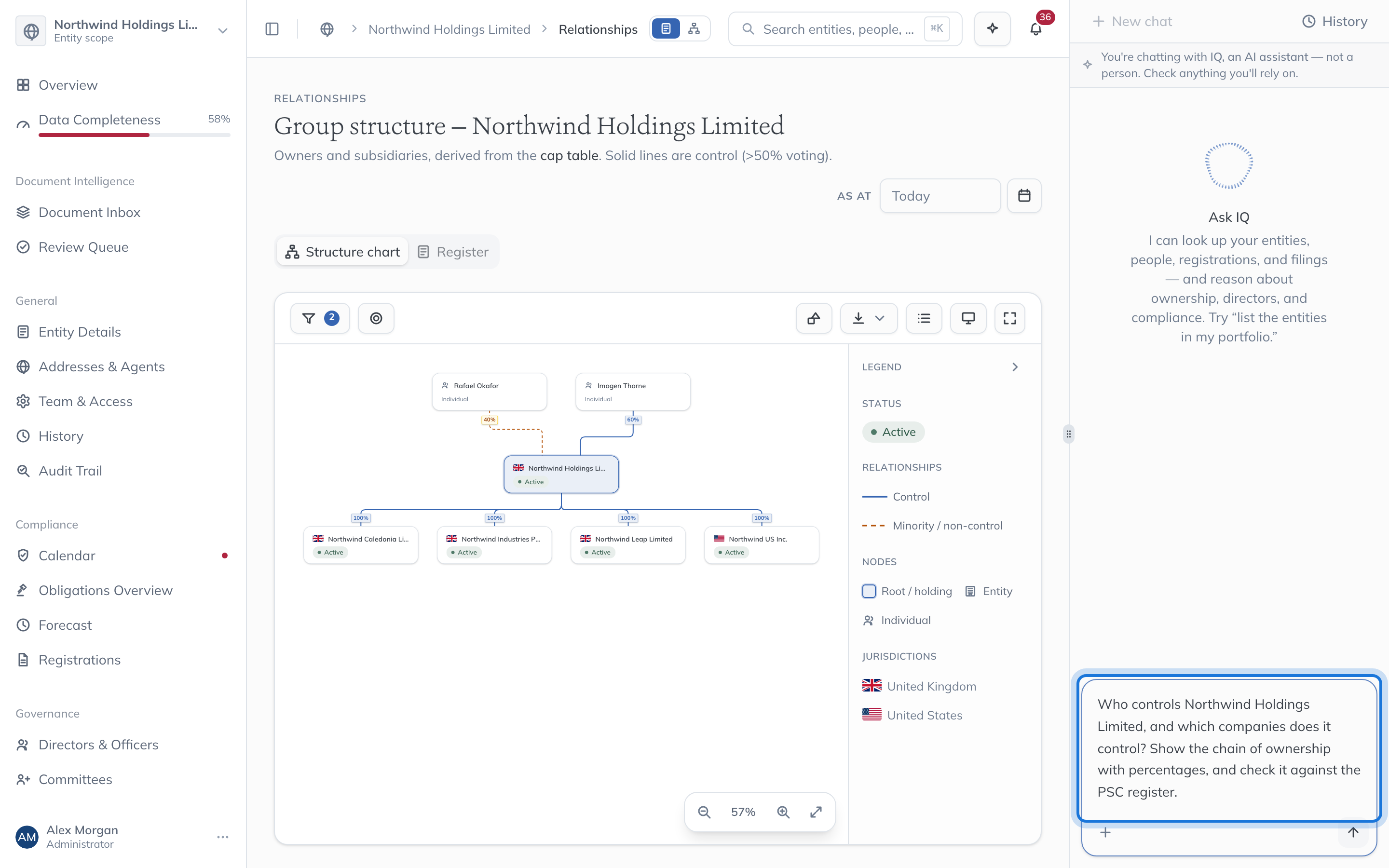Open Alex Morgan user options menu
Screen dimensions: 1389x868
[223, 837]
